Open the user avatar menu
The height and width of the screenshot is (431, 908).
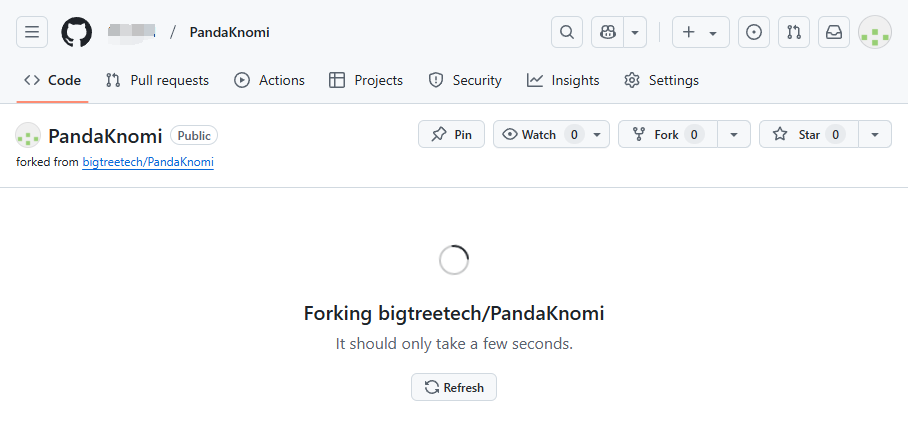875,32
